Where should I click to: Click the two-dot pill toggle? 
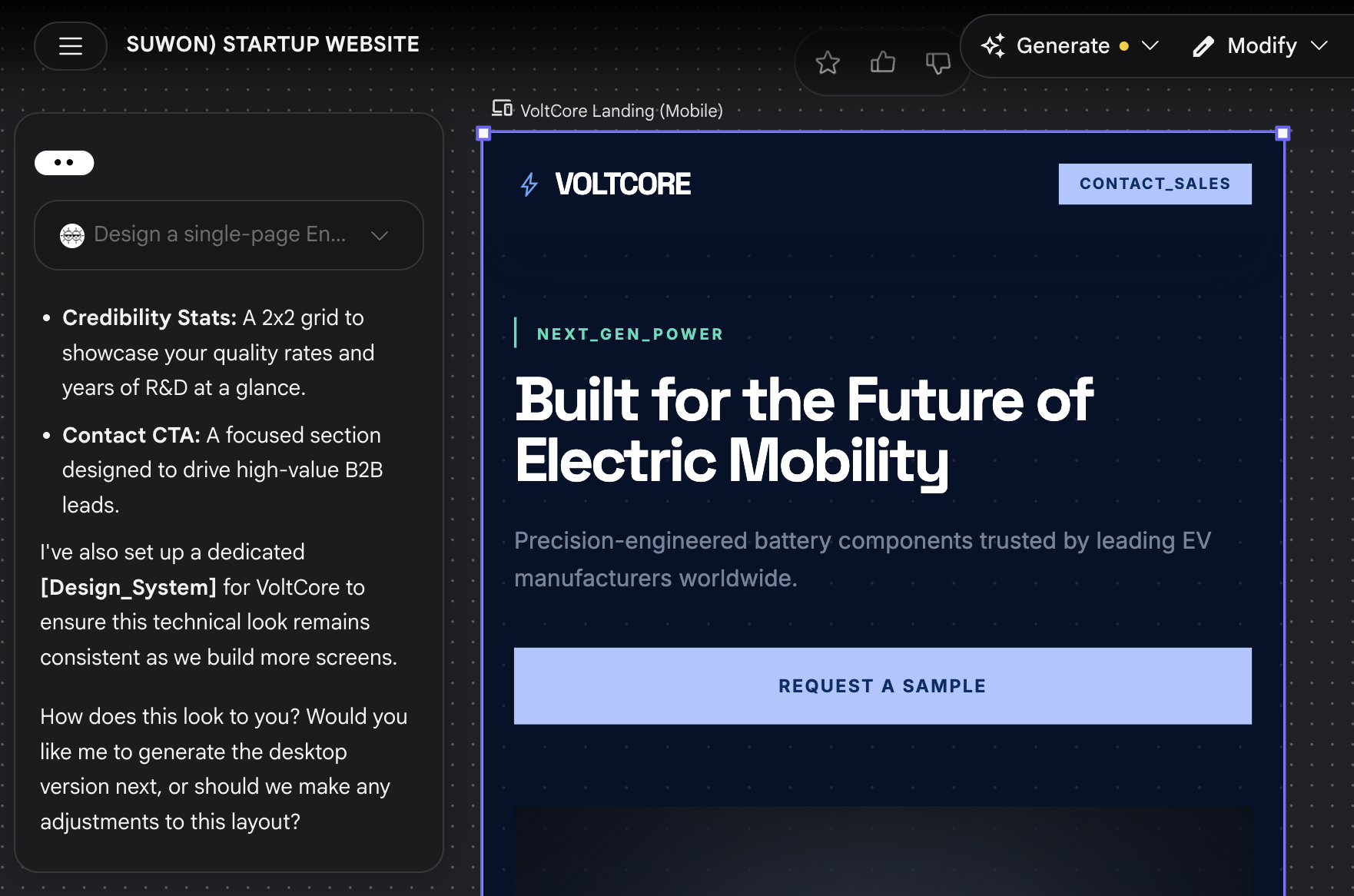tap(65, 163)
